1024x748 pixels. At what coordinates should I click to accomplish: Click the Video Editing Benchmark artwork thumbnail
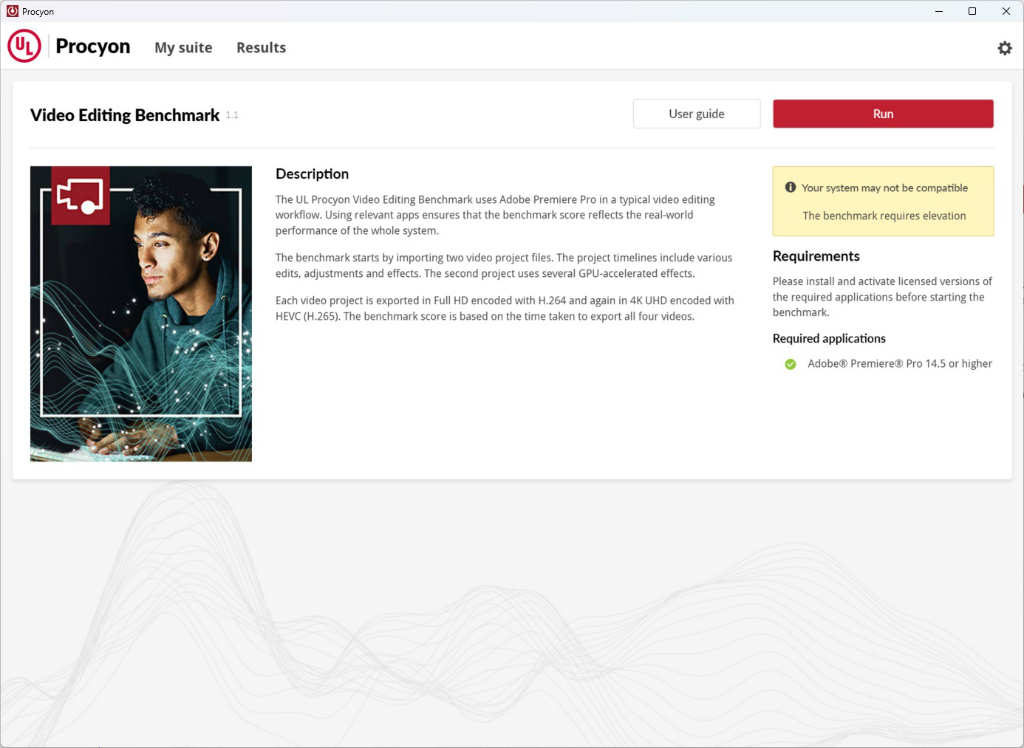(x=141, y=314)
